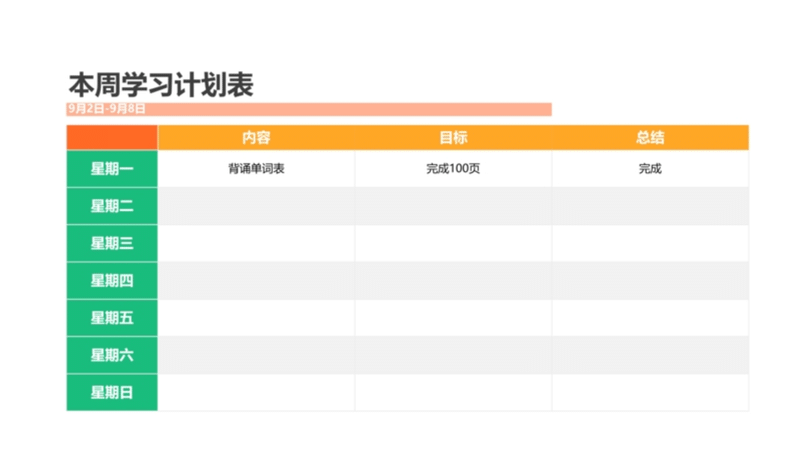This screenshot has width=800, height=466.
Task: Click the 星期六 row label
Action: (112, 355)
